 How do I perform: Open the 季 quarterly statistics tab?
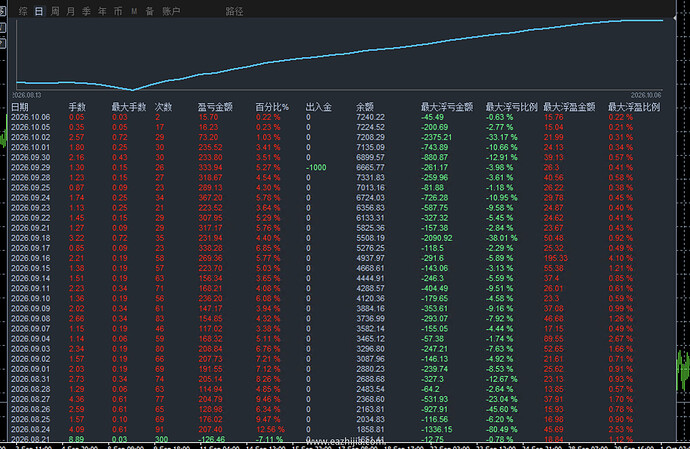tap(87, 11)
